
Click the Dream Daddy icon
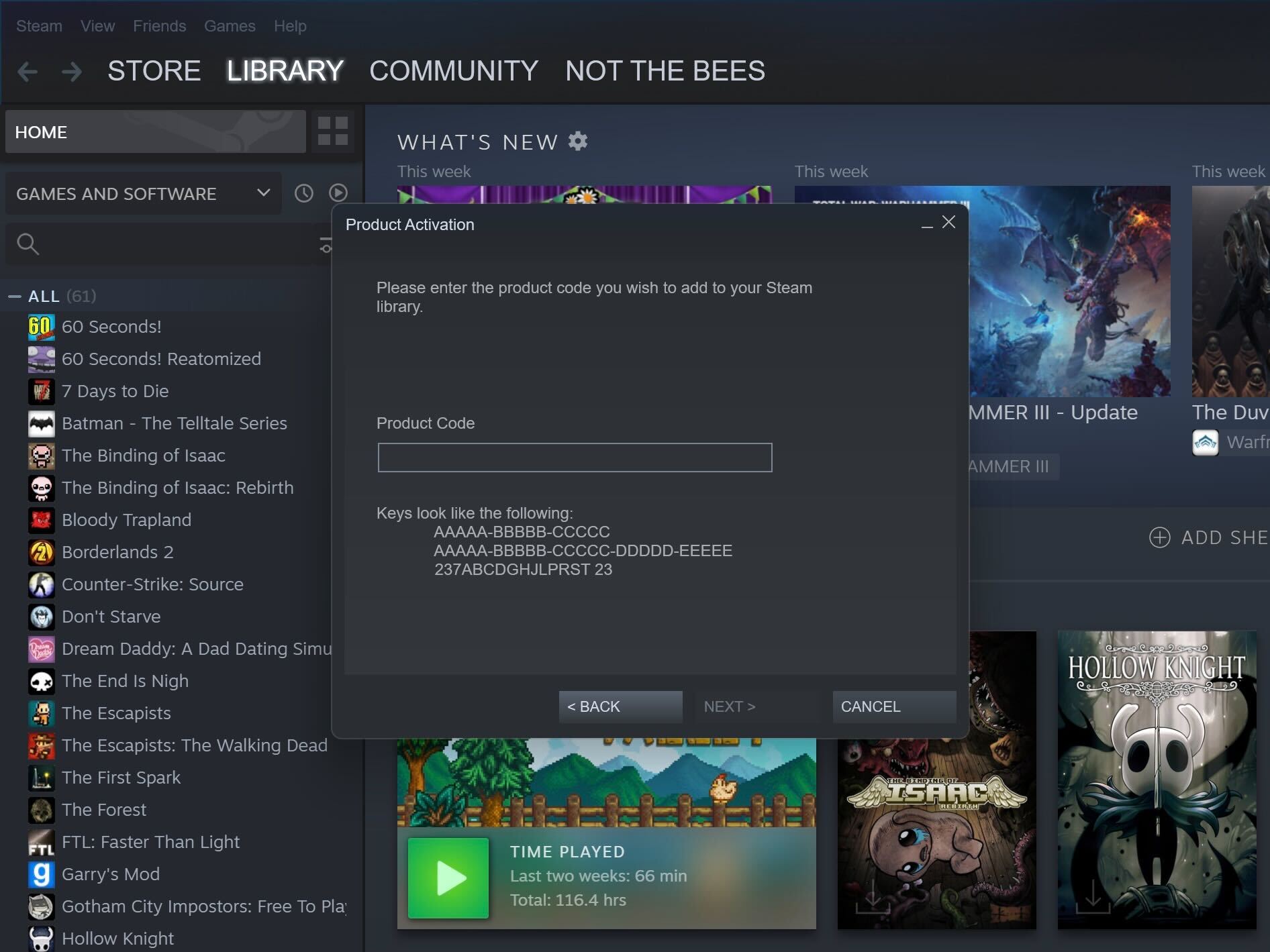pyautogui.click(x=42, y=649)
